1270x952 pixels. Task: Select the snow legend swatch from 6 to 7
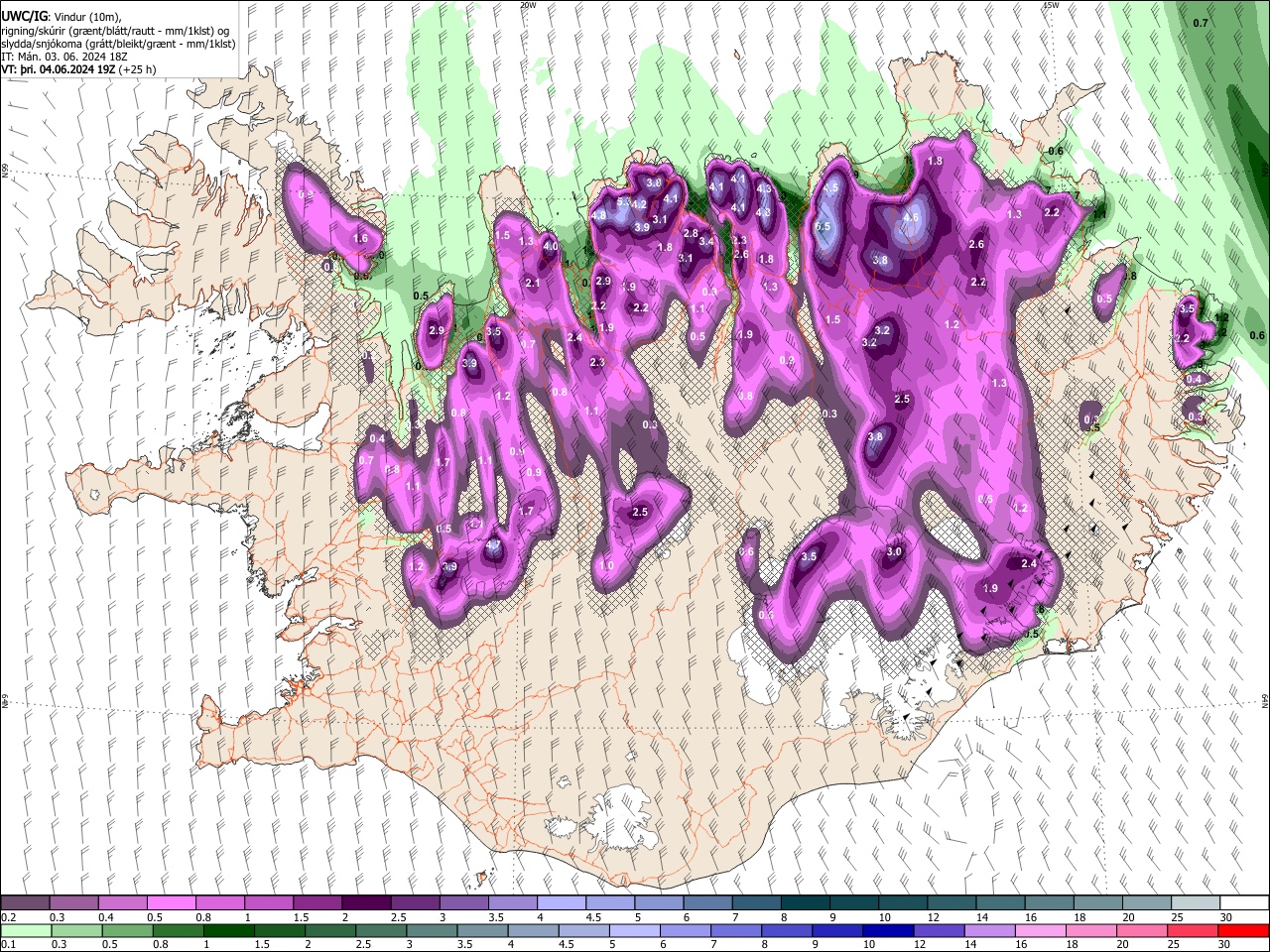706,902
